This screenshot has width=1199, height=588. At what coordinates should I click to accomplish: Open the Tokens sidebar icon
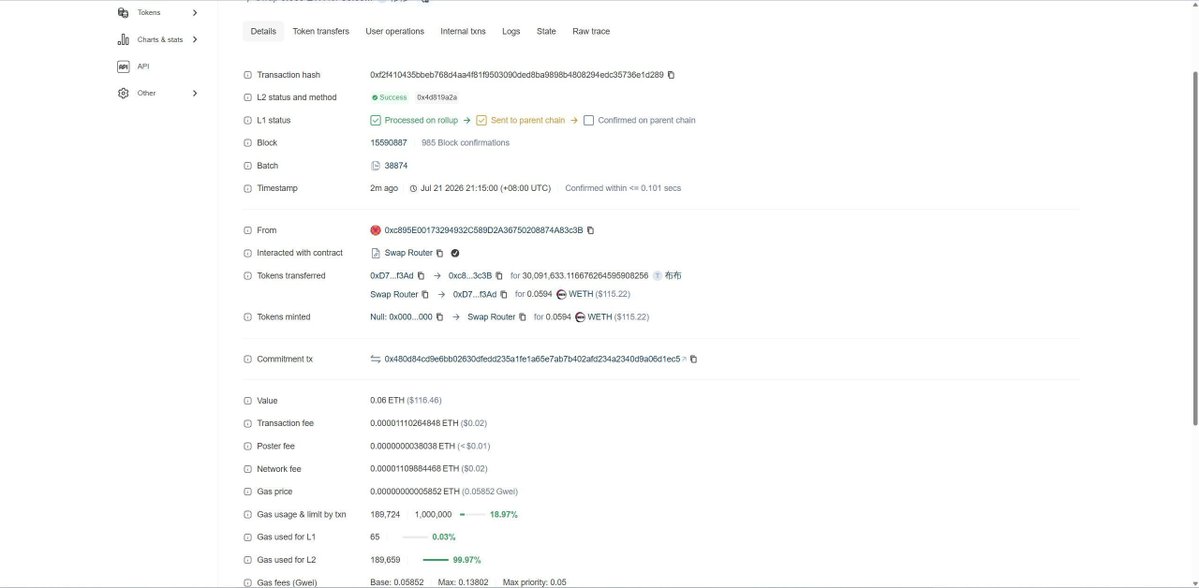point(123,12)
